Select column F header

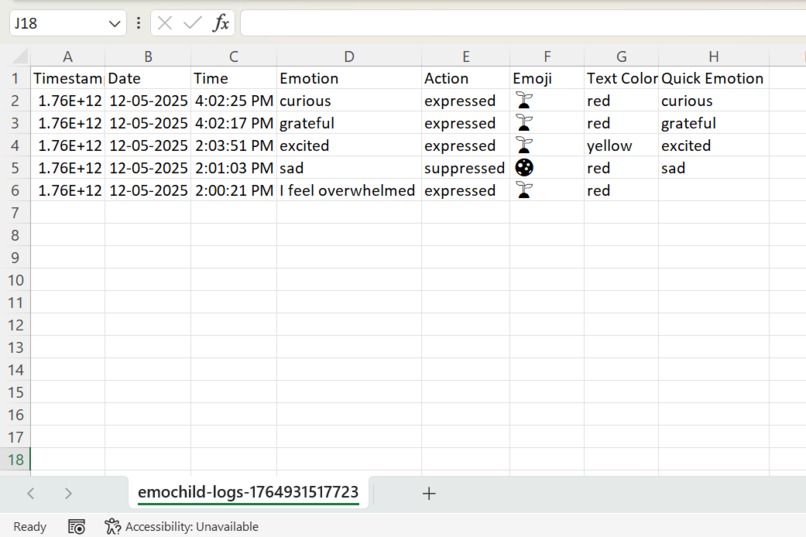[x=547, y=57]
